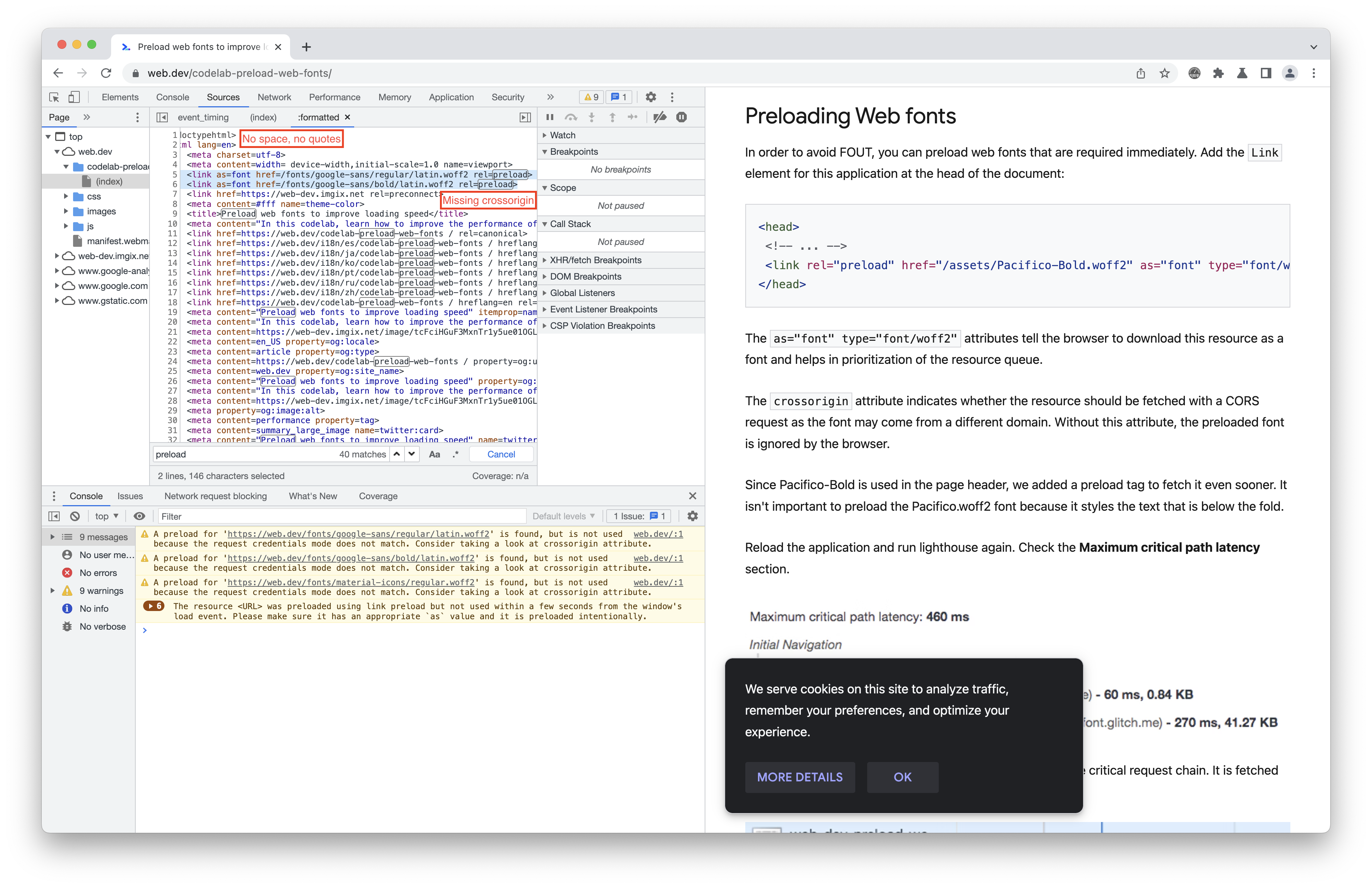Toggle deactivate breakpoints icon
The width and height of the screenshot is (1372, 888).
tap(660, 117)
